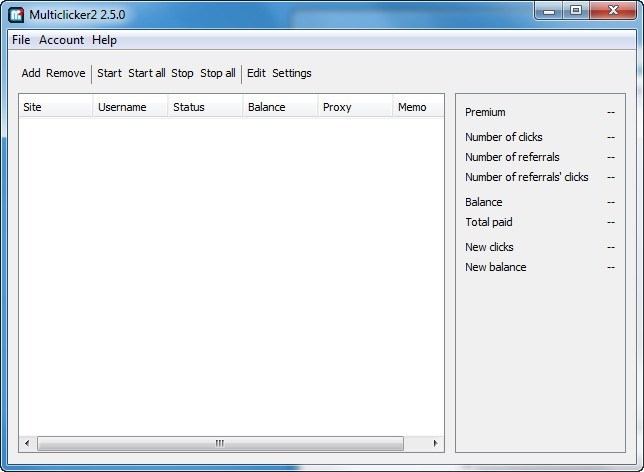The image size is (644, 472).
Task: Click Start all in the toolbar
Action: point(147,73)
